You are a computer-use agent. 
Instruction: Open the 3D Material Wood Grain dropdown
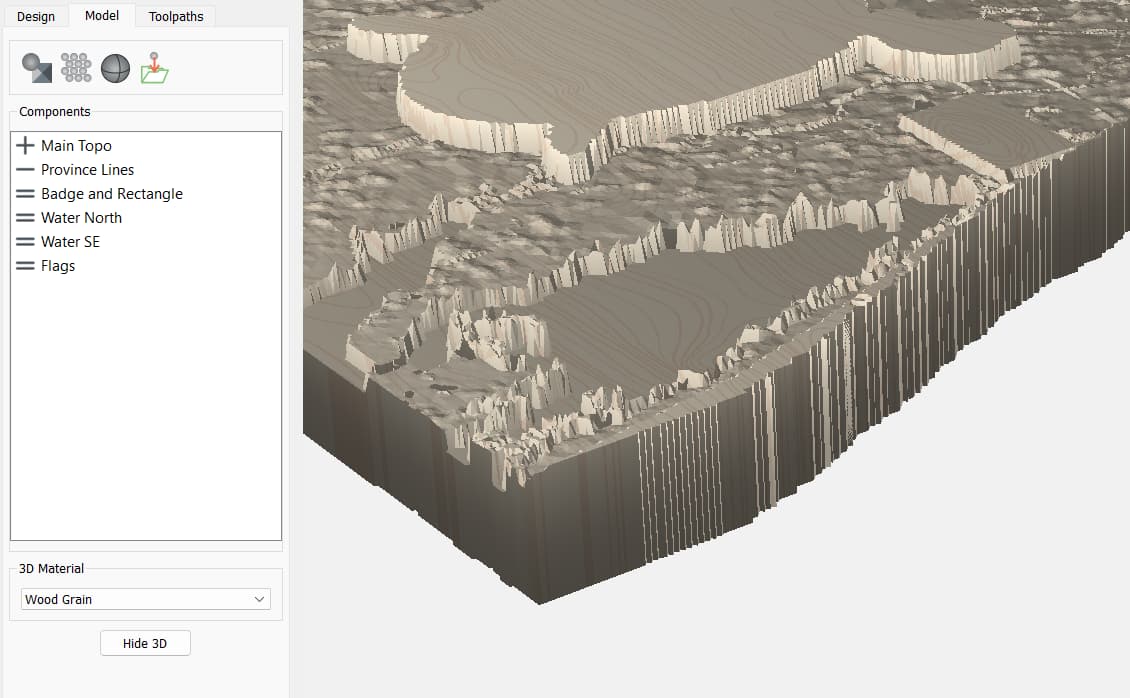click(x=146, y=600)
